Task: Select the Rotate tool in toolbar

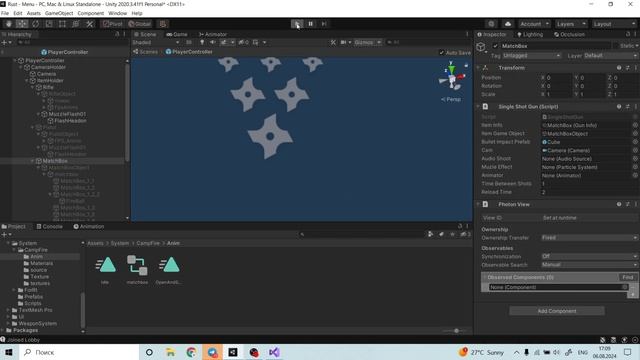Action: pyautogui.click(x=36, y=24)
